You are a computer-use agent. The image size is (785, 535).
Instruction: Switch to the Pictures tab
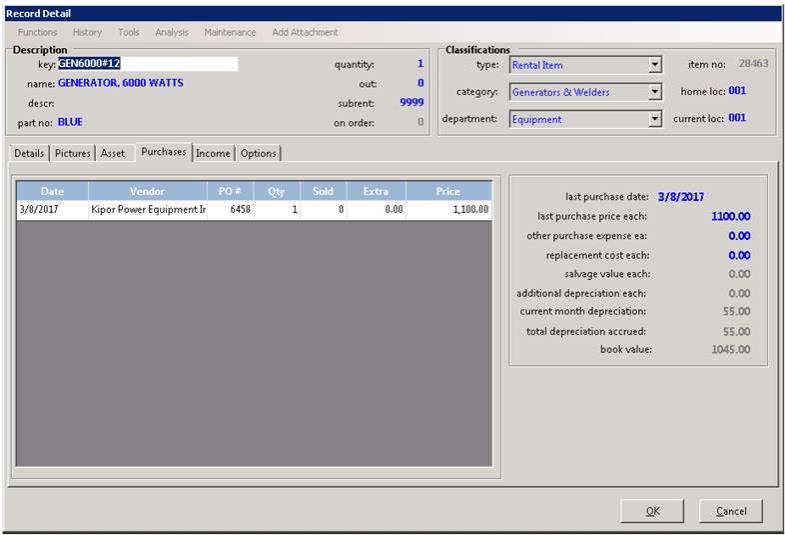pyautogui.click(x=72, y=153)
